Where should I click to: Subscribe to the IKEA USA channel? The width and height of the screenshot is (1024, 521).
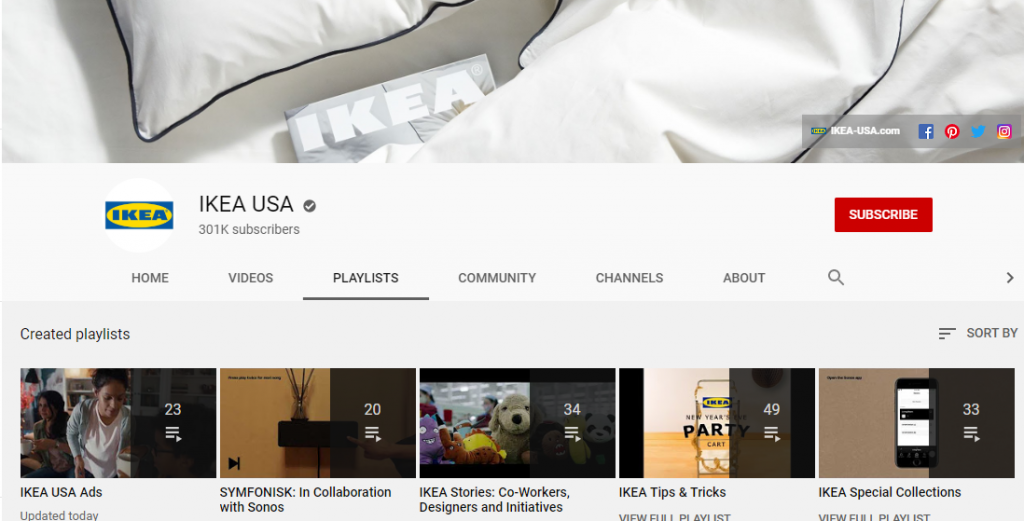(x=883, y=215)
